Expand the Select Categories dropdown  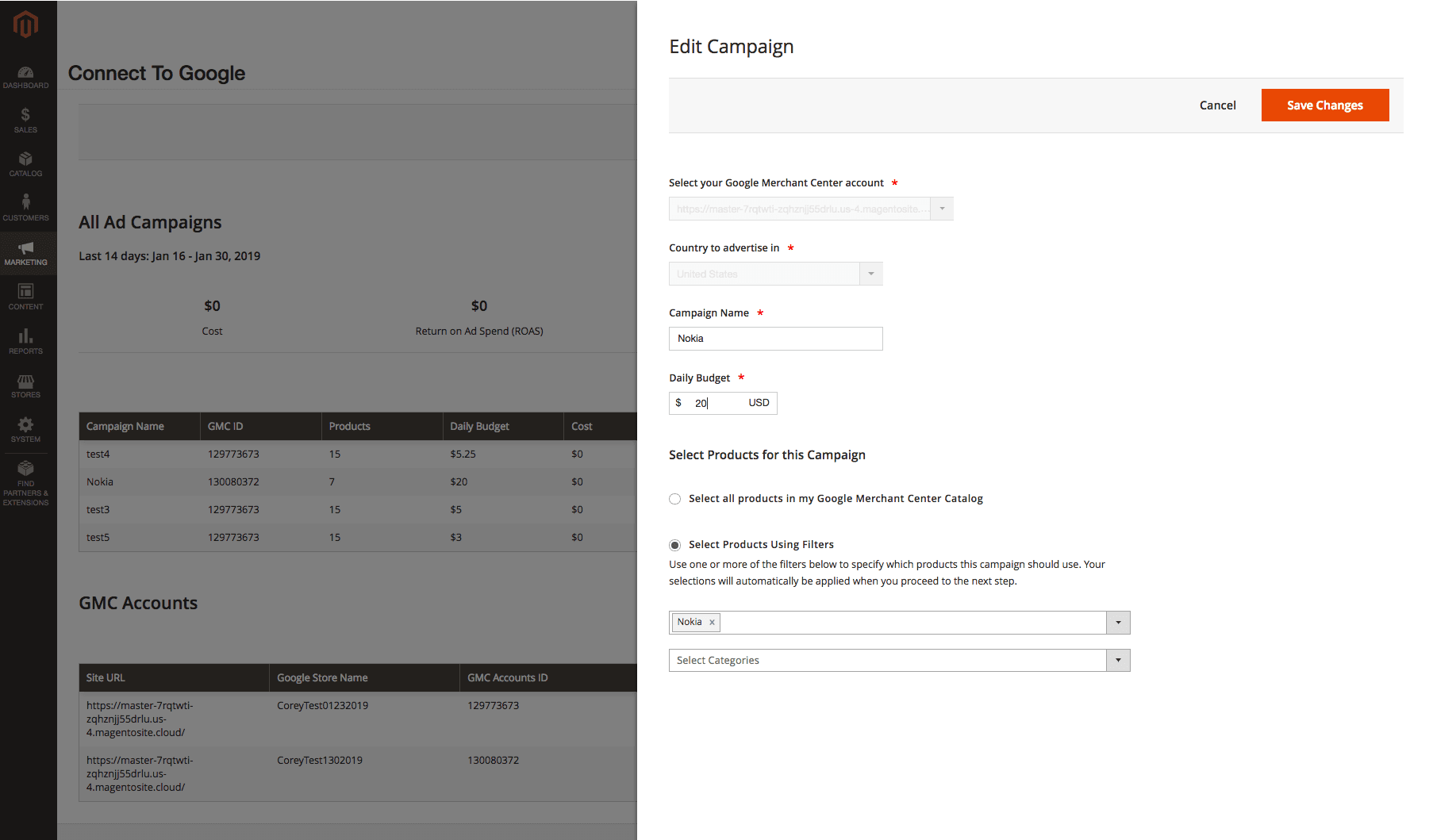(x=1118, y=661)
